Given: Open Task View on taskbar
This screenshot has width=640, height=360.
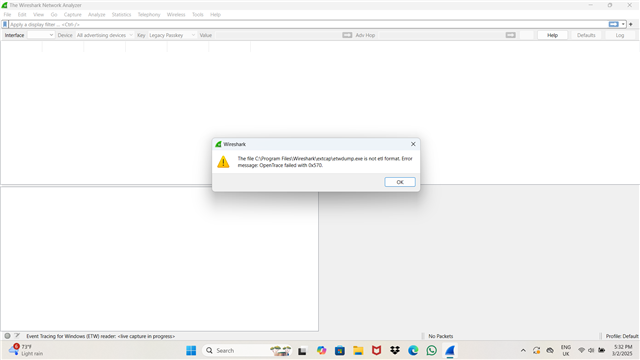Looking at the screenshot, I should point(302,351).
